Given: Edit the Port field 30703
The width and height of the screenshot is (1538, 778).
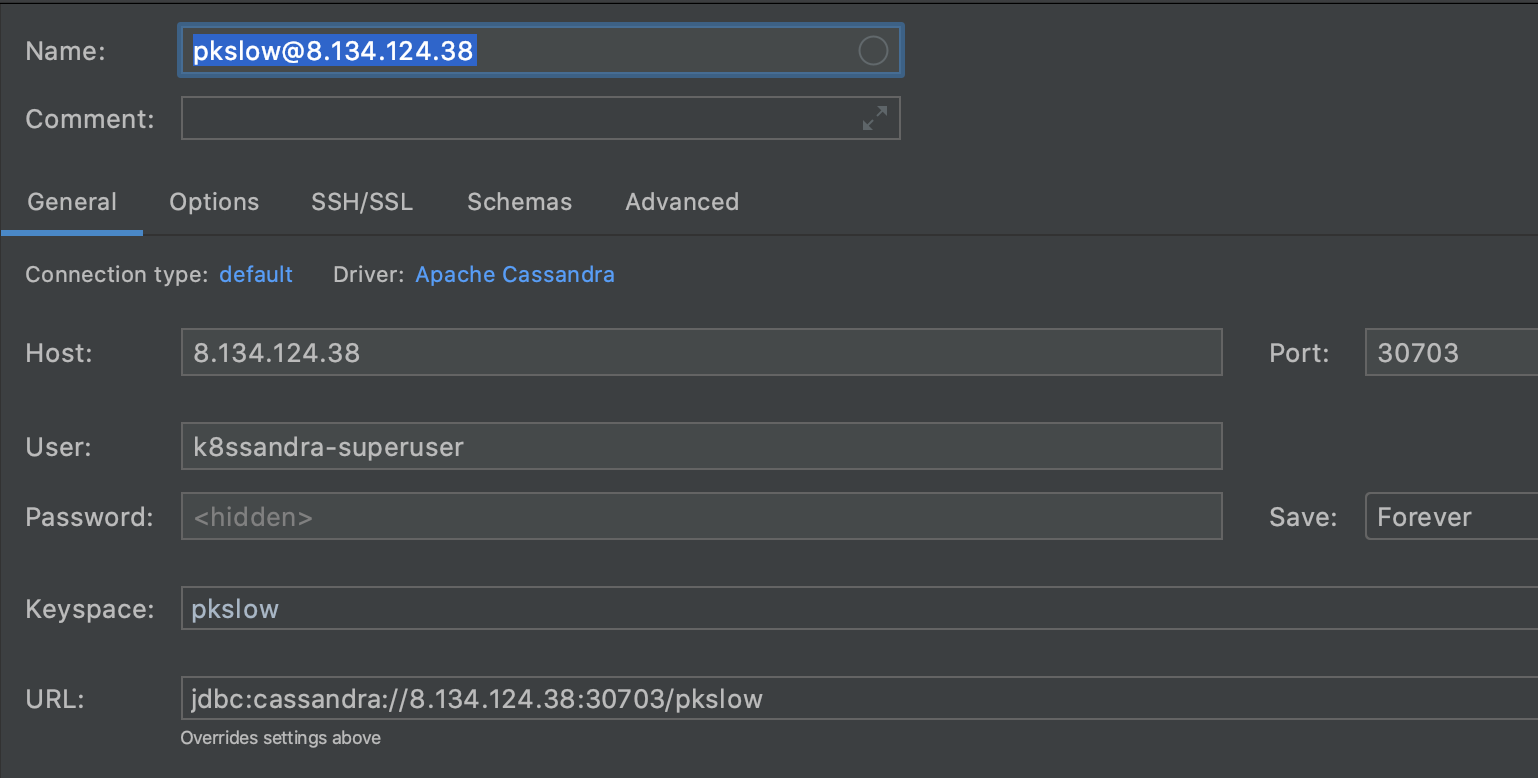Looking at the screenshot, I should 1451,352.
